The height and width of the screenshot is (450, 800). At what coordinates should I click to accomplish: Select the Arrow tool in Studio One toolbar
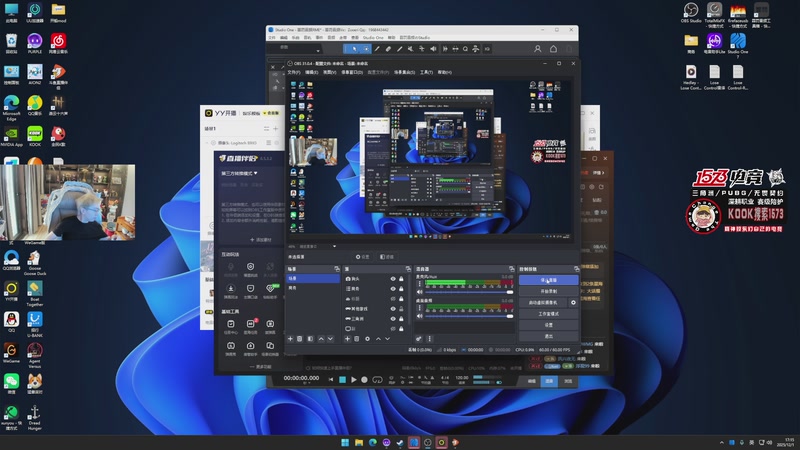click(x=355, y=49)
